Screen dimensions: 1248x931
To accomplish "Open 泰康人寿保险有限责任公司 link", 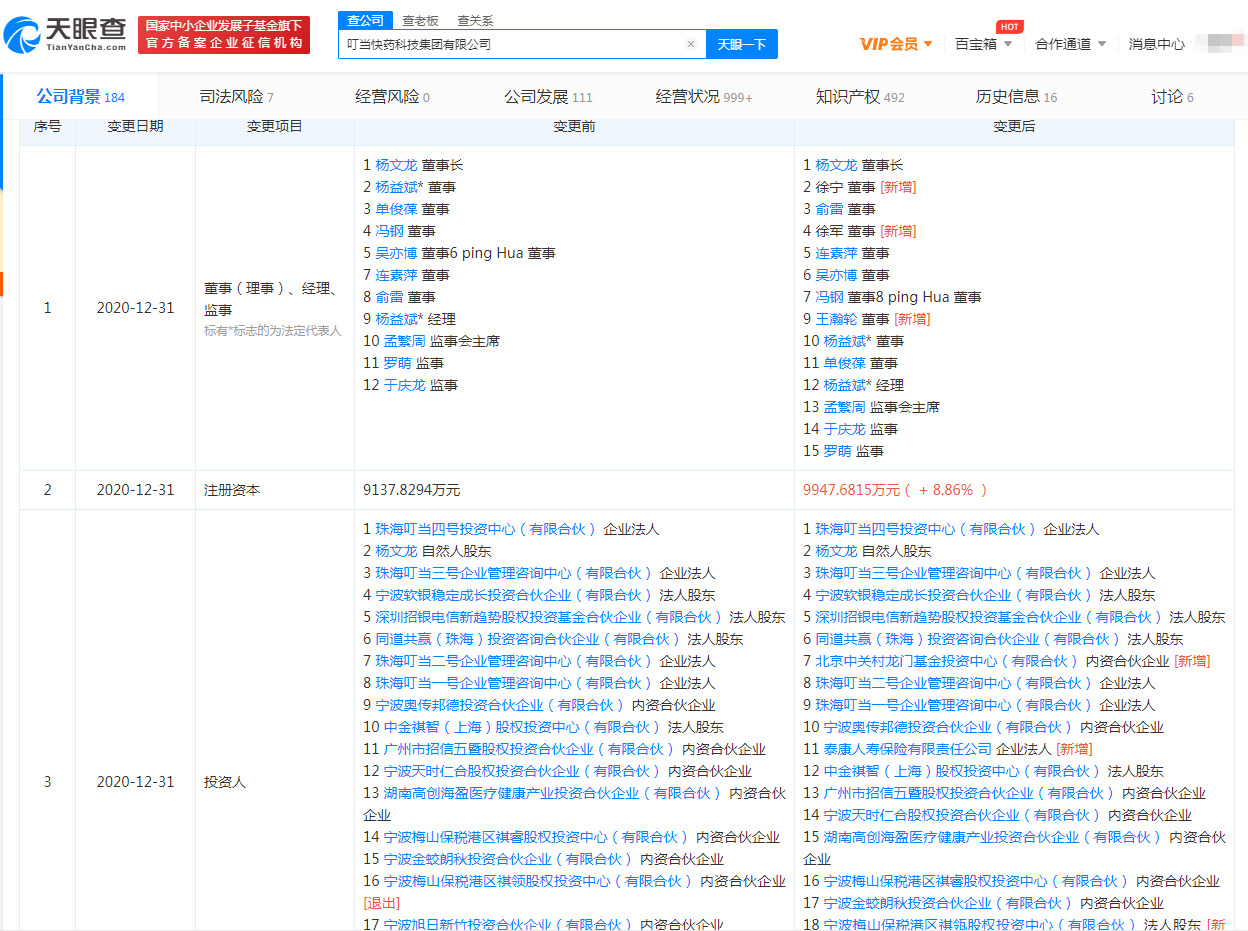I will pos(907,749).
